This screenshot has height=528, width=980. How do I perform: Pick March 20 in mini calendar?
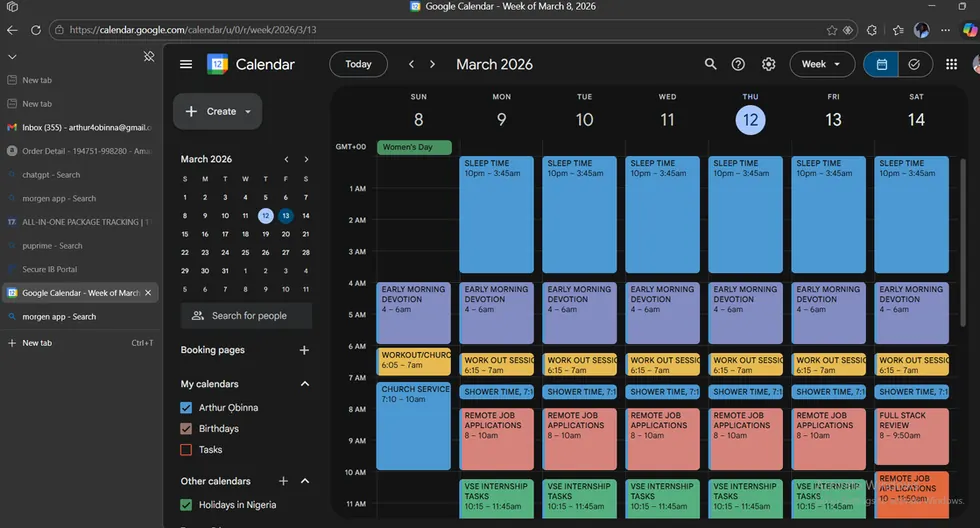(x=286, y=234)
